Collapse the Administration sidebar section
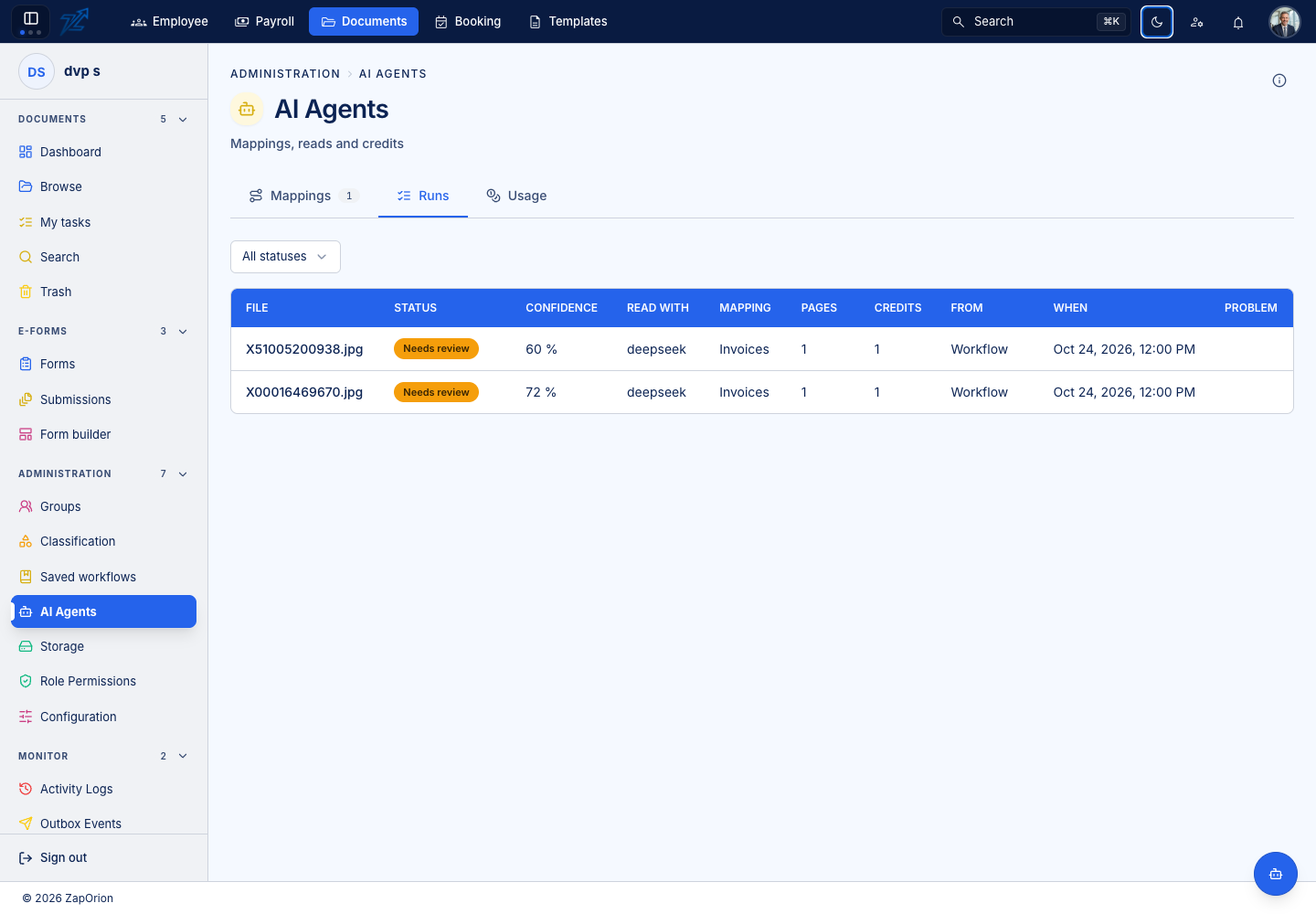1316x914 pixels. tap(183, 474)
